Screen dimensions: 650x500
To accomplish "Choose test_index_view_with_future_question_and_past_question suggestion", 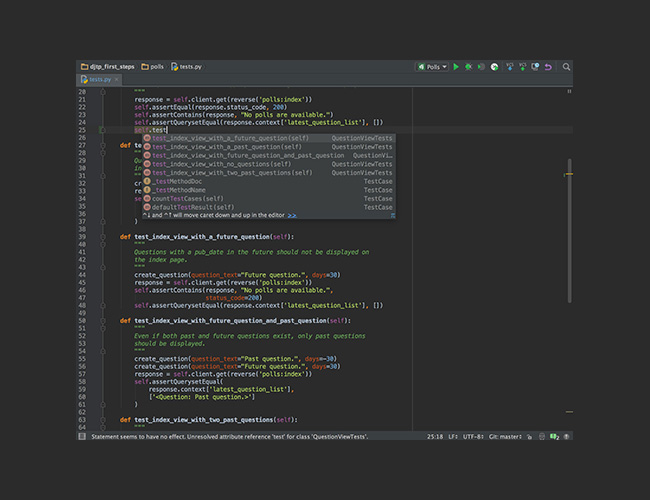I will [269, 155].
